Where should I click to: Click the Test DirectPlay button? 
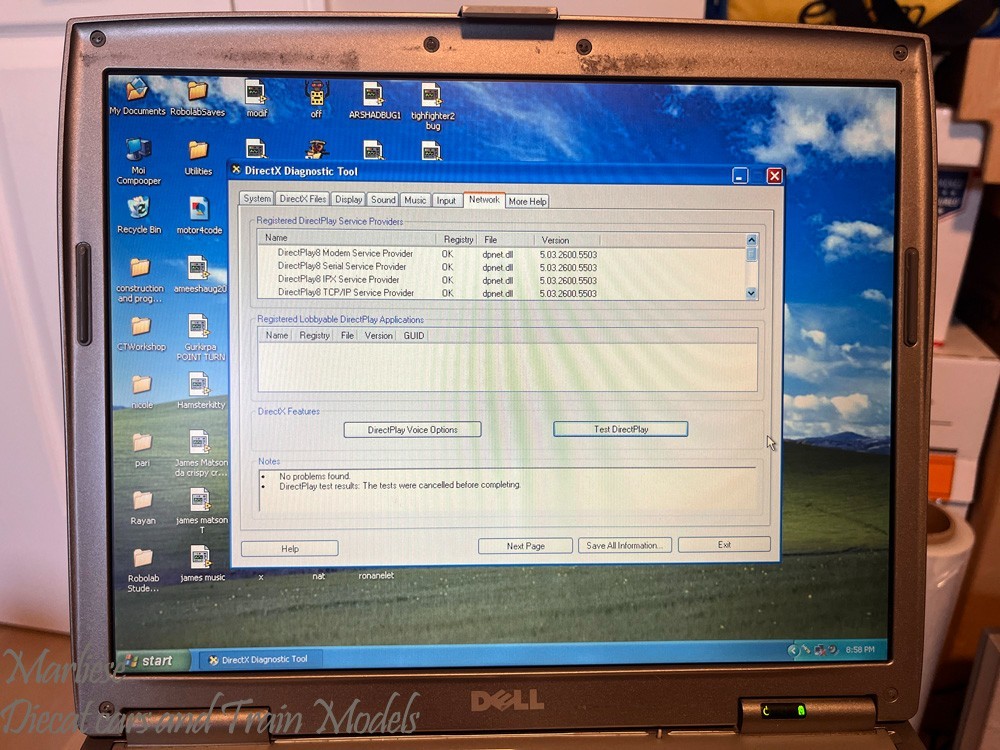tap(621, 429)
